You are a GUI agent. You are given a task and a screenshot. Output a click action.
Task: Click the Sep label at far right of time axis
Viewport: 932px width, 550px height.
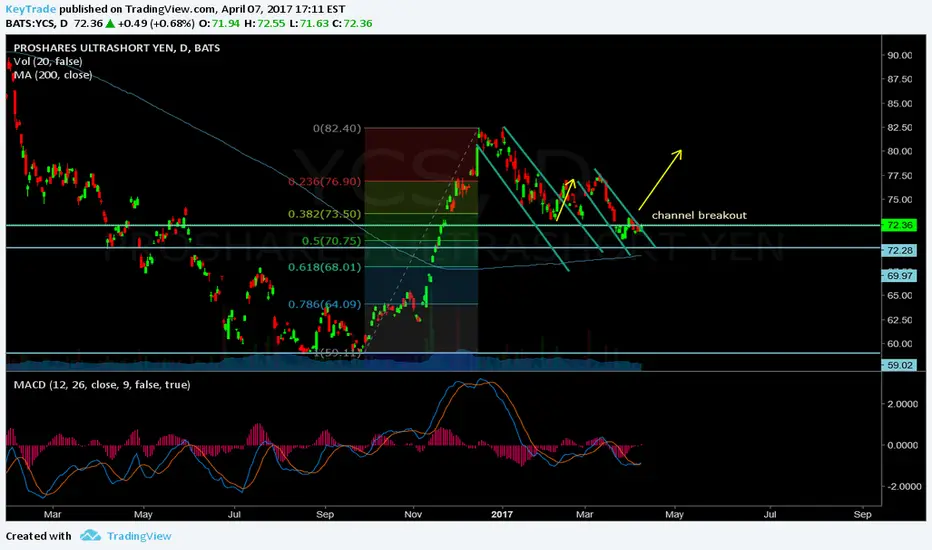[862, 514]
